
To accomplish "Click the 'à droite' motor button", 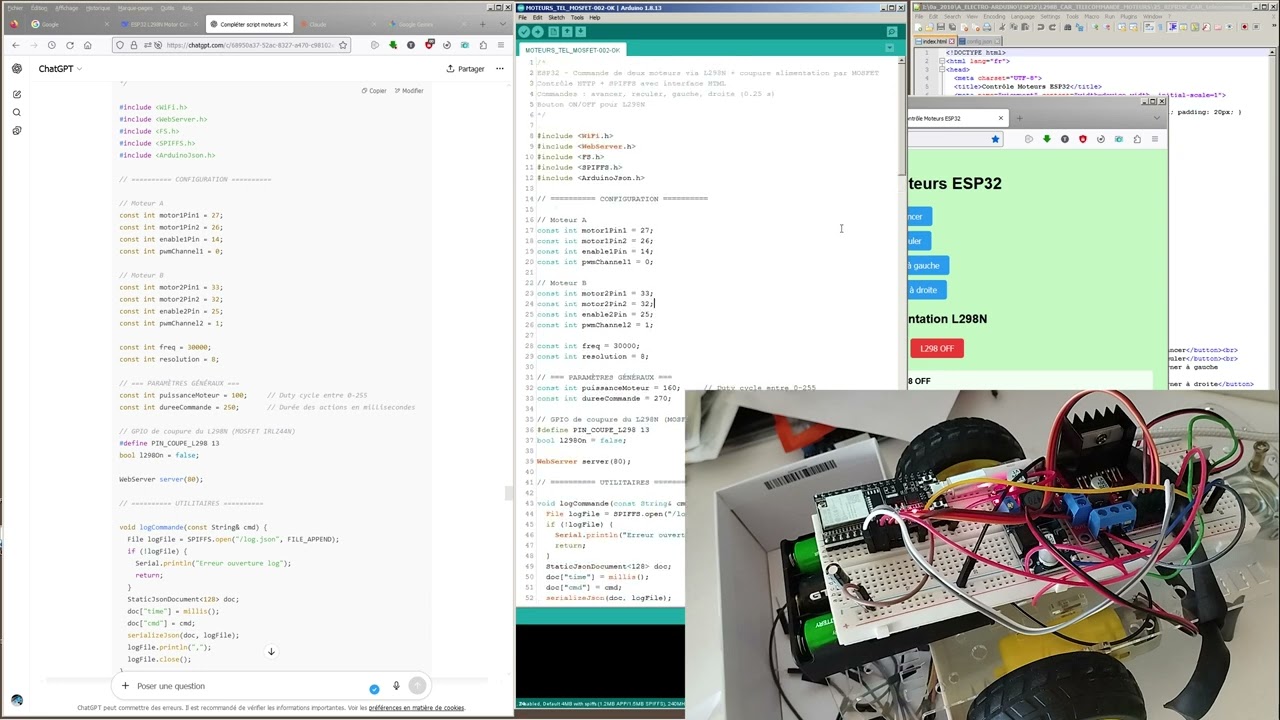I will click(925, 290).
